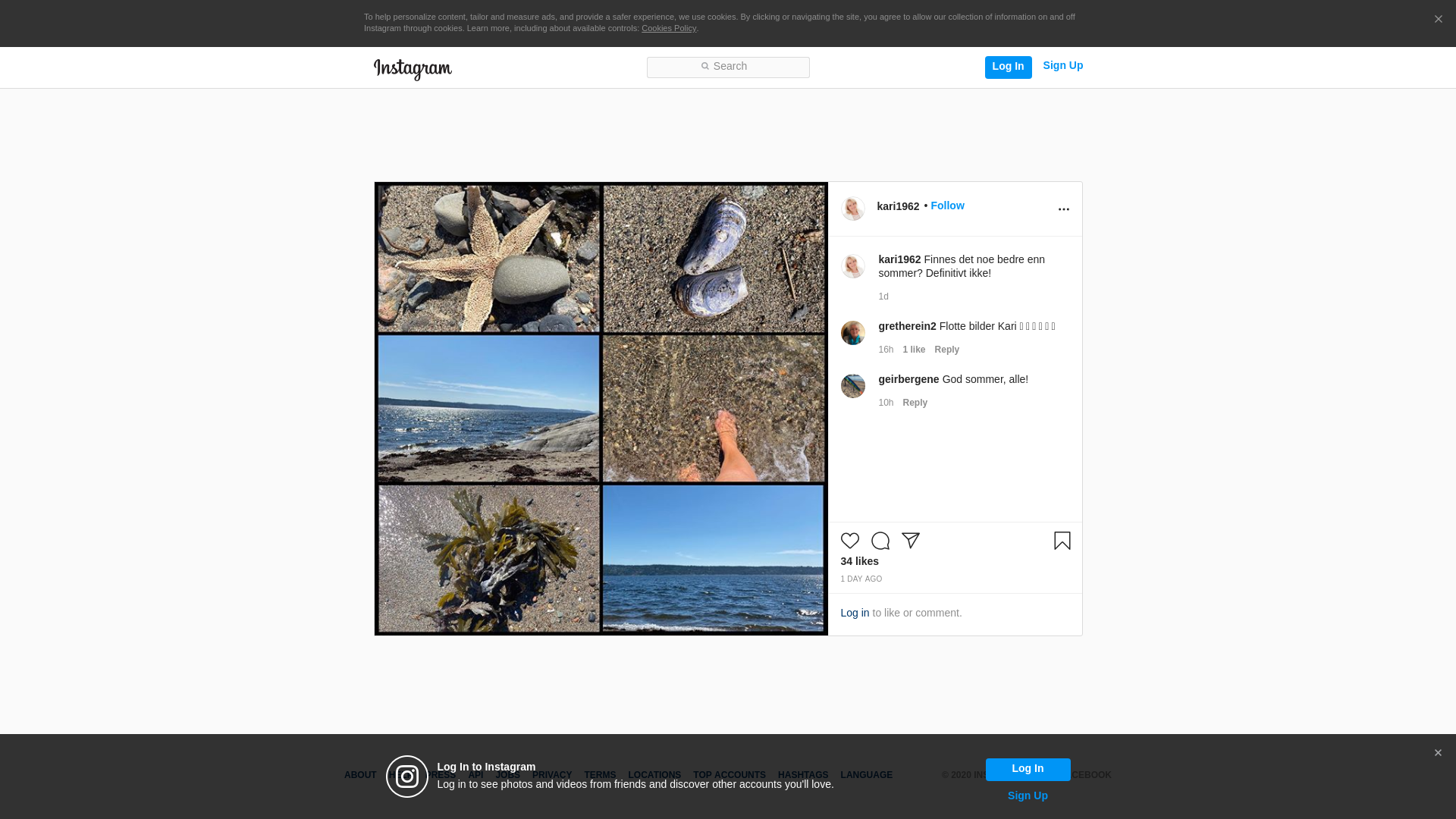
Task: Click Log In button in bottom banner
Action: point(1028,770)
